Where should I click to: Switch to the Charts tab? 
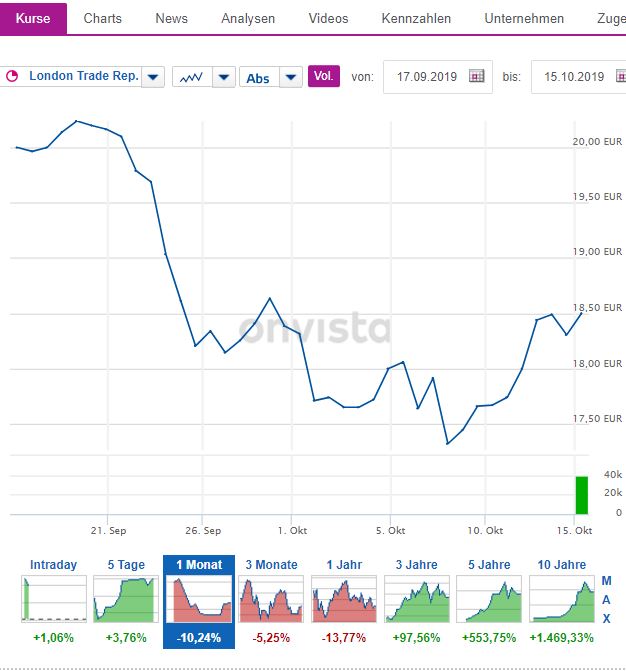103,18
